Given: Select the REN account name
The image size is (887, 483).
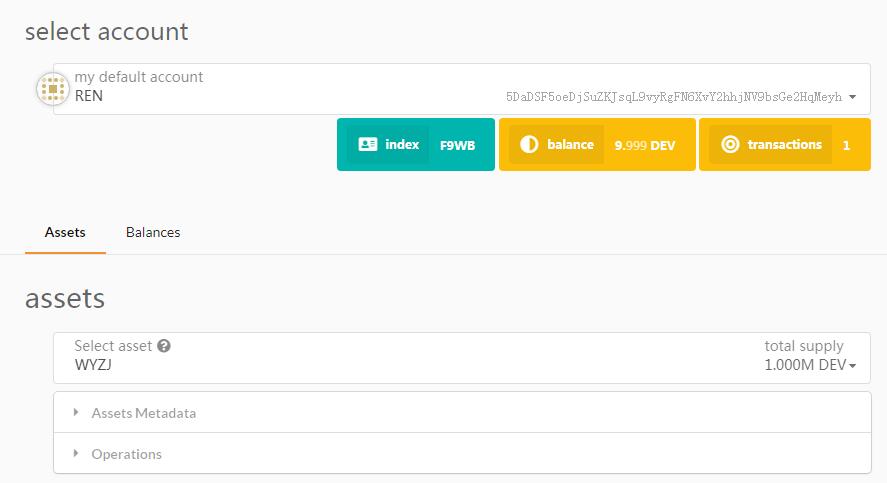Looking at the screenshot, I should (89, 97).
